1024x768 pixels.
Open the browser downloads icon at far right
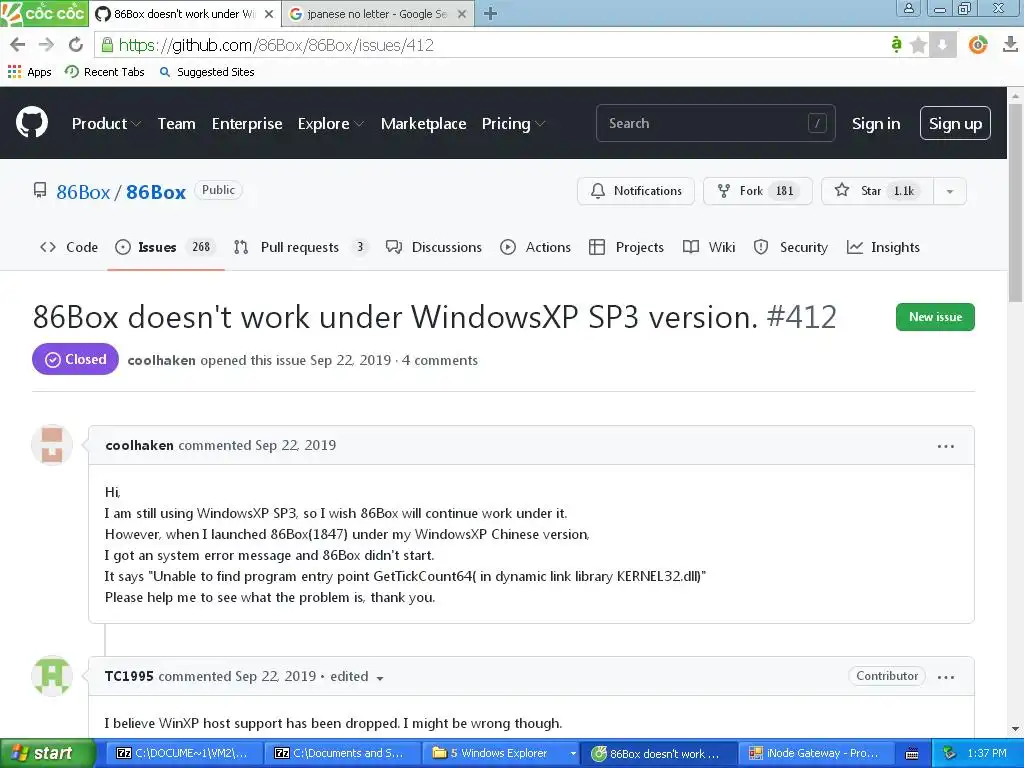[1010, 44]
